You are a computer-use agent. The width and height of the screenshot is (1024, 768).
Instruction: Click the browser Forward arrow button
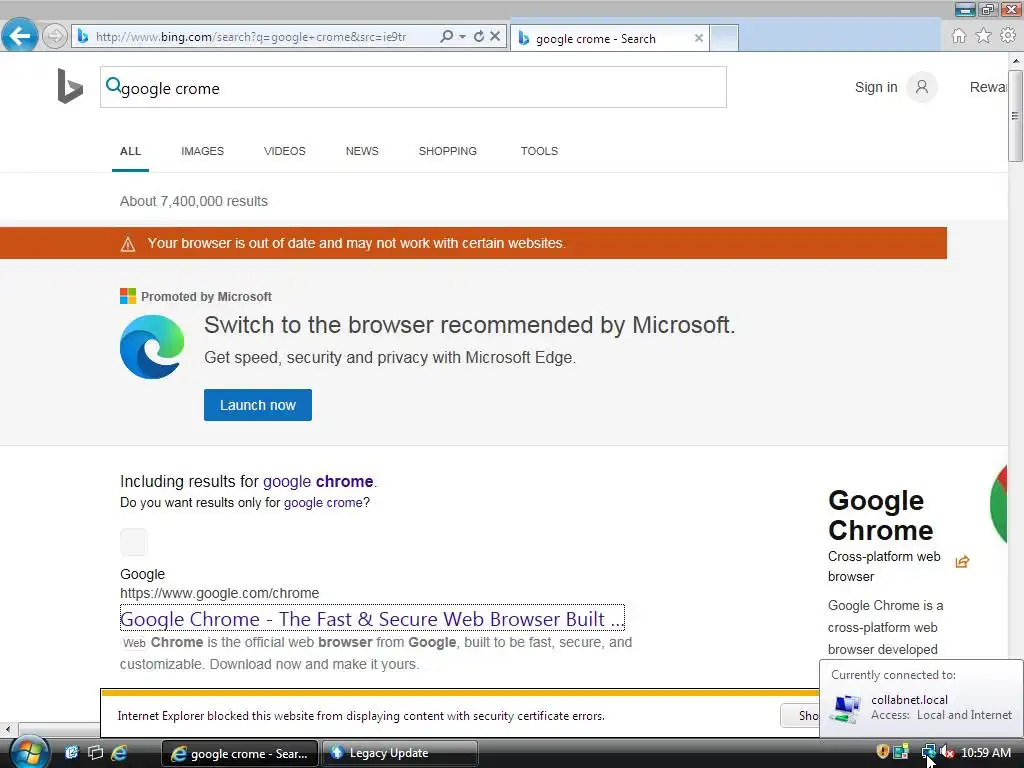pyautogui.click(x=55, y=36)
